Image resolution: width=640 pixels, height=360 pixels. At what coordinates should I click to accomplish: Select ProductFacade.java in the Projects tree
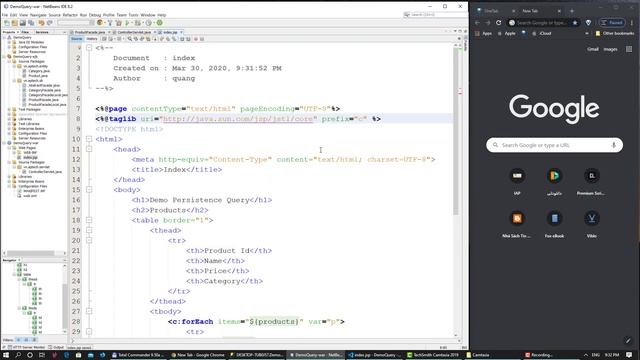click(x=44, y=100)
